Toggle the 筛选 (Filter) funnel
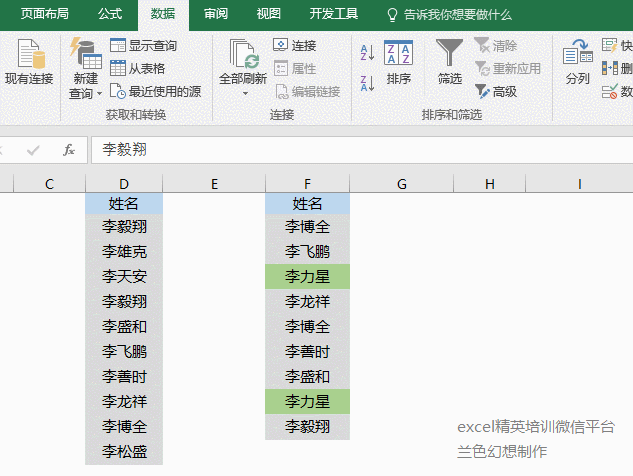Viewport: 633px width, 476px height. coord(450,62)
